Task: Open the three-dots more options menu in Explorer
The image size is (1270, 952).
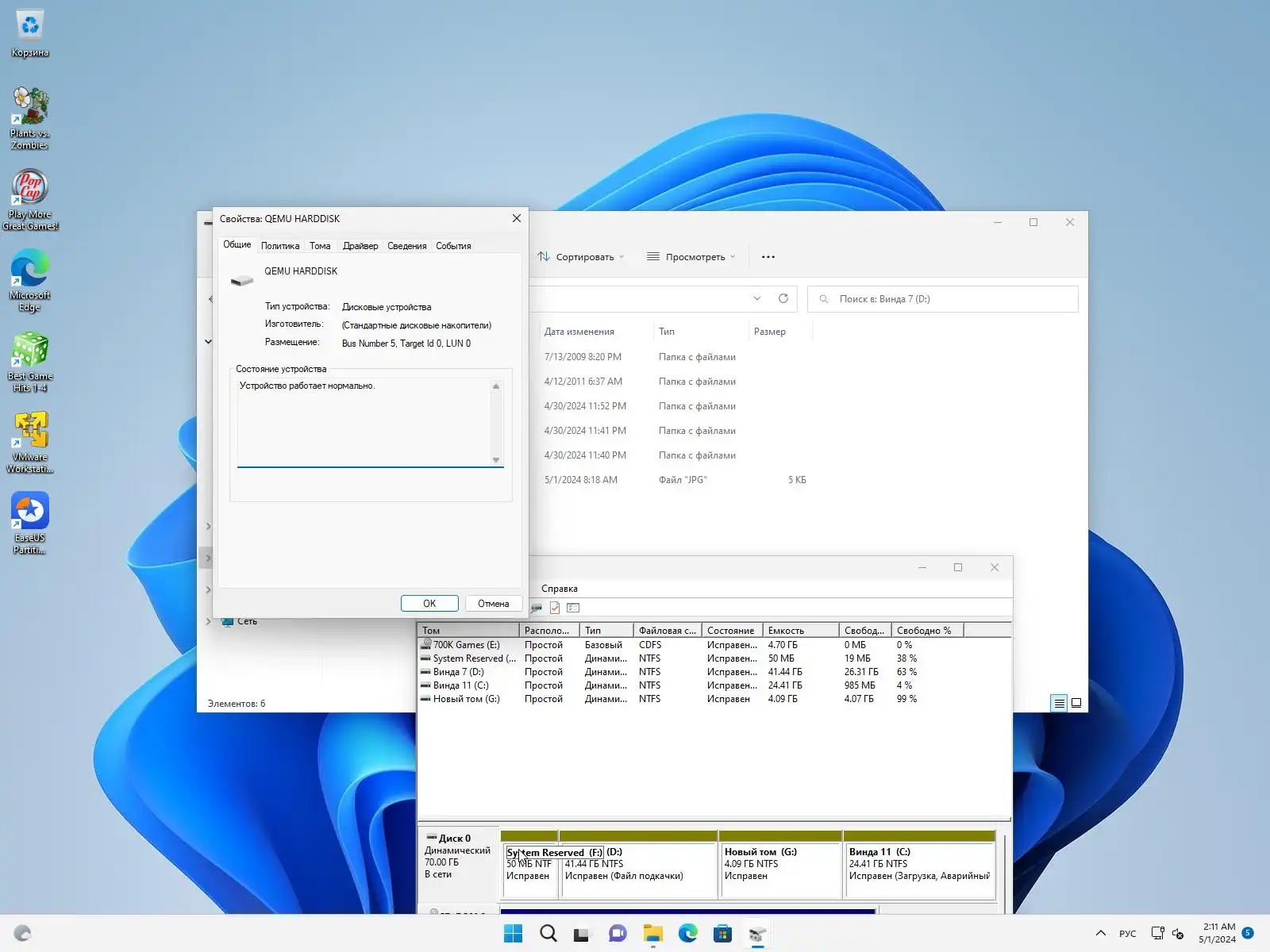Action: pos(768,257)
